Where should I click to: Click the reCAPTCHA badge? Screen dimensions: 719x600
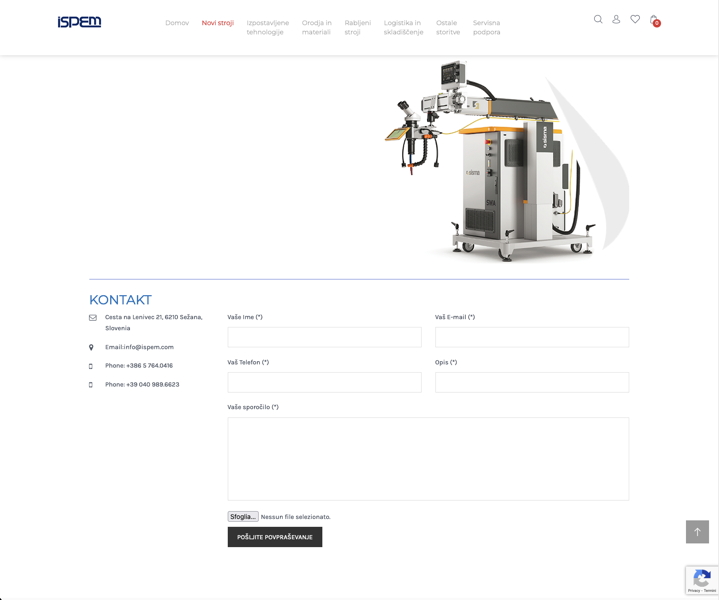[x=702, y=580]
